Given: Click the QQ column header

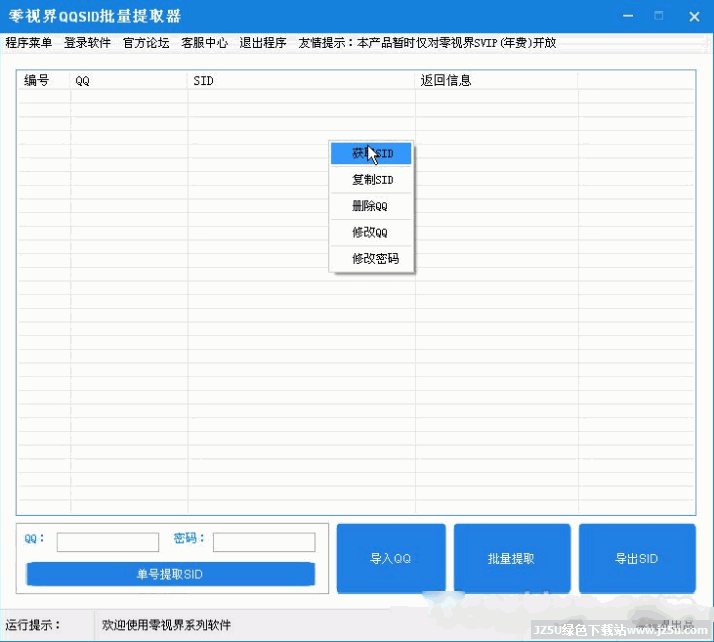Looking at the screenshot, I should pos(129,81).
